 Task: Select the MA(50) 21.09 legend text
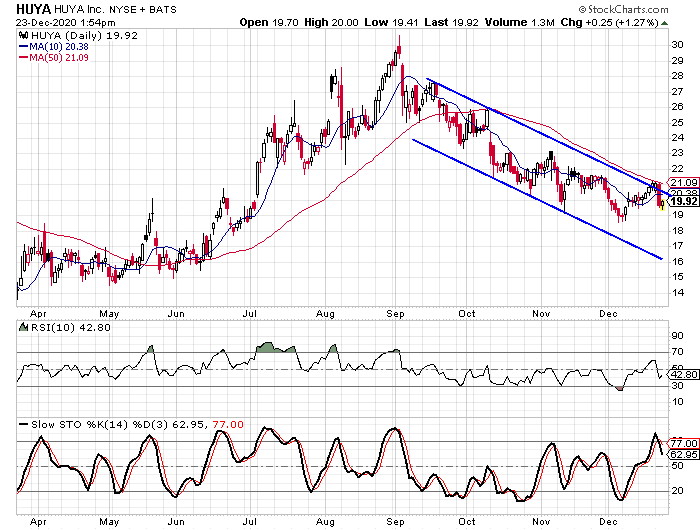point(58,58)
